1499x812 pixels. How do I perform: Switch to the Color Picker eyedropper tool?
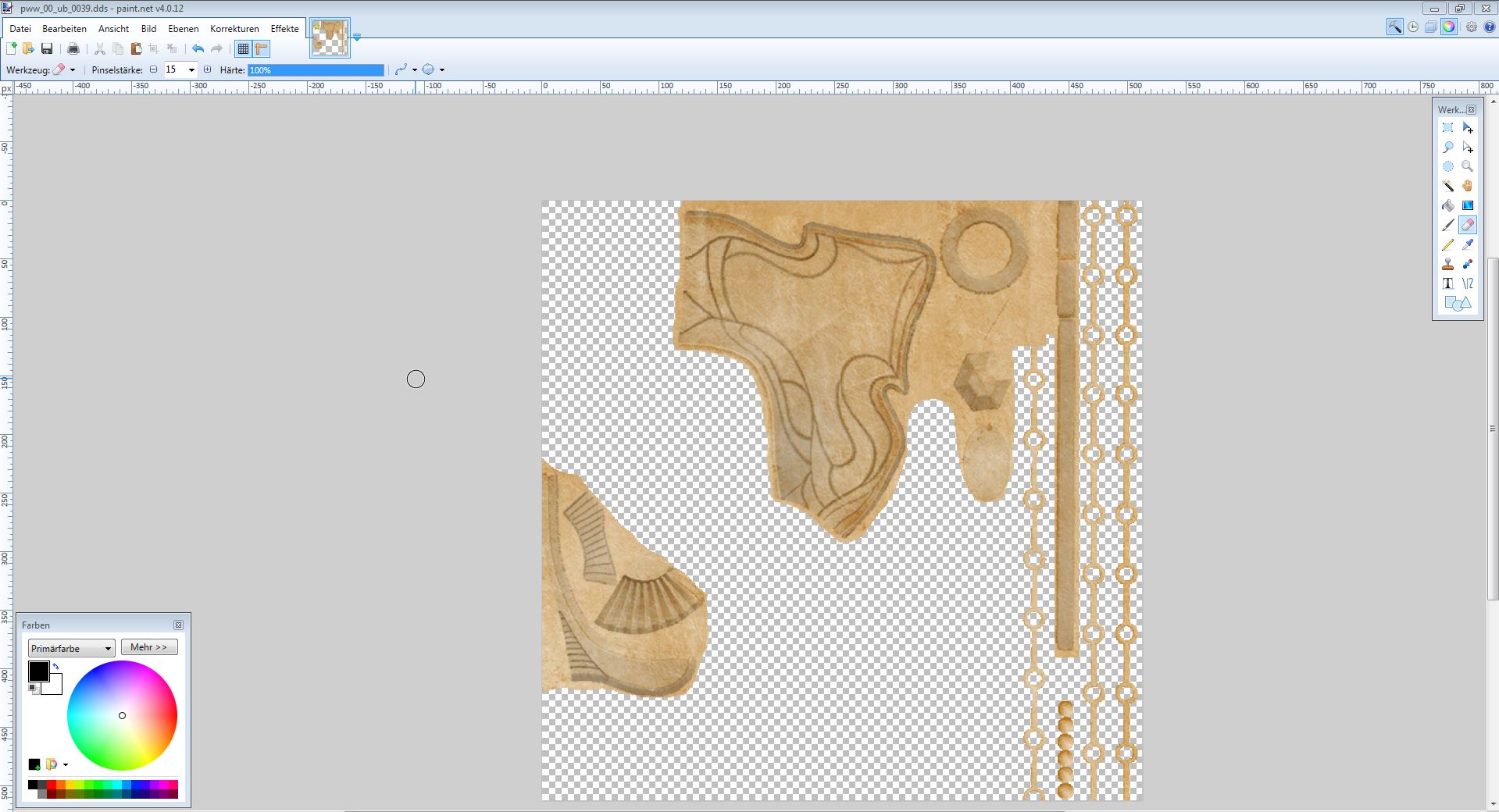[1467, 244]
